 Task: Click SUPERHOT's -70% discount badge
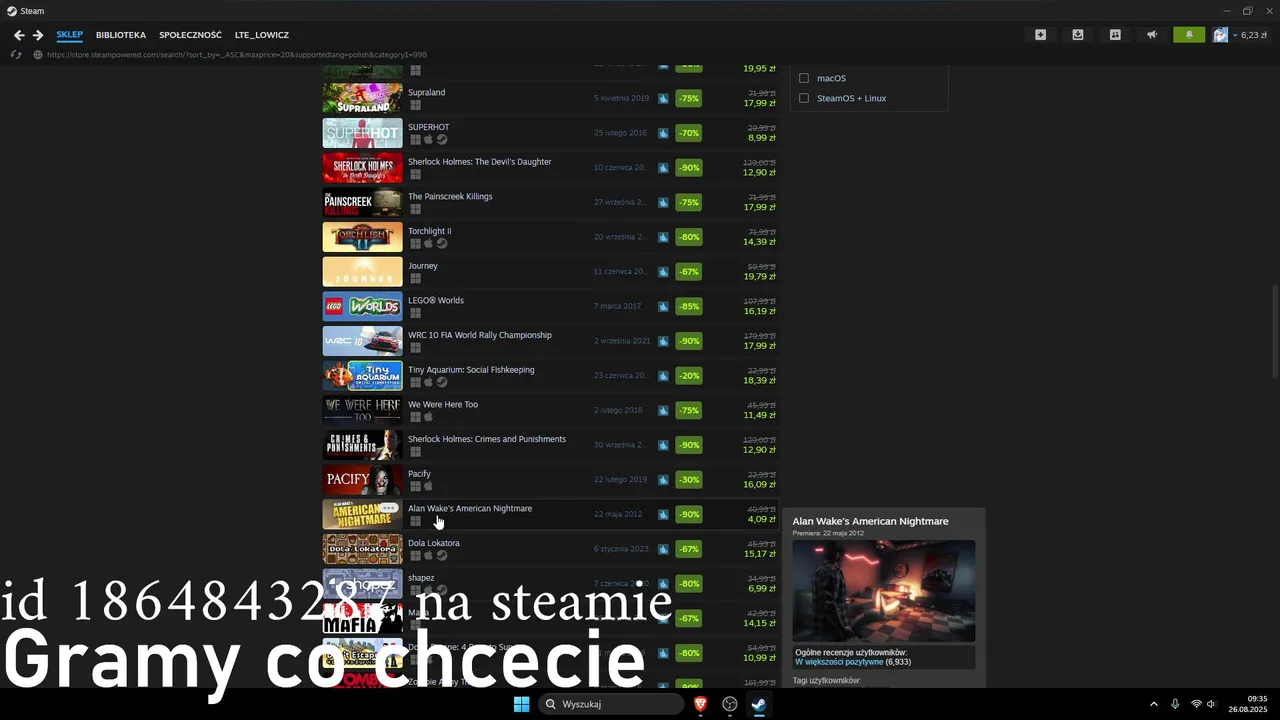pyautogui.click(x=689, y=133)
